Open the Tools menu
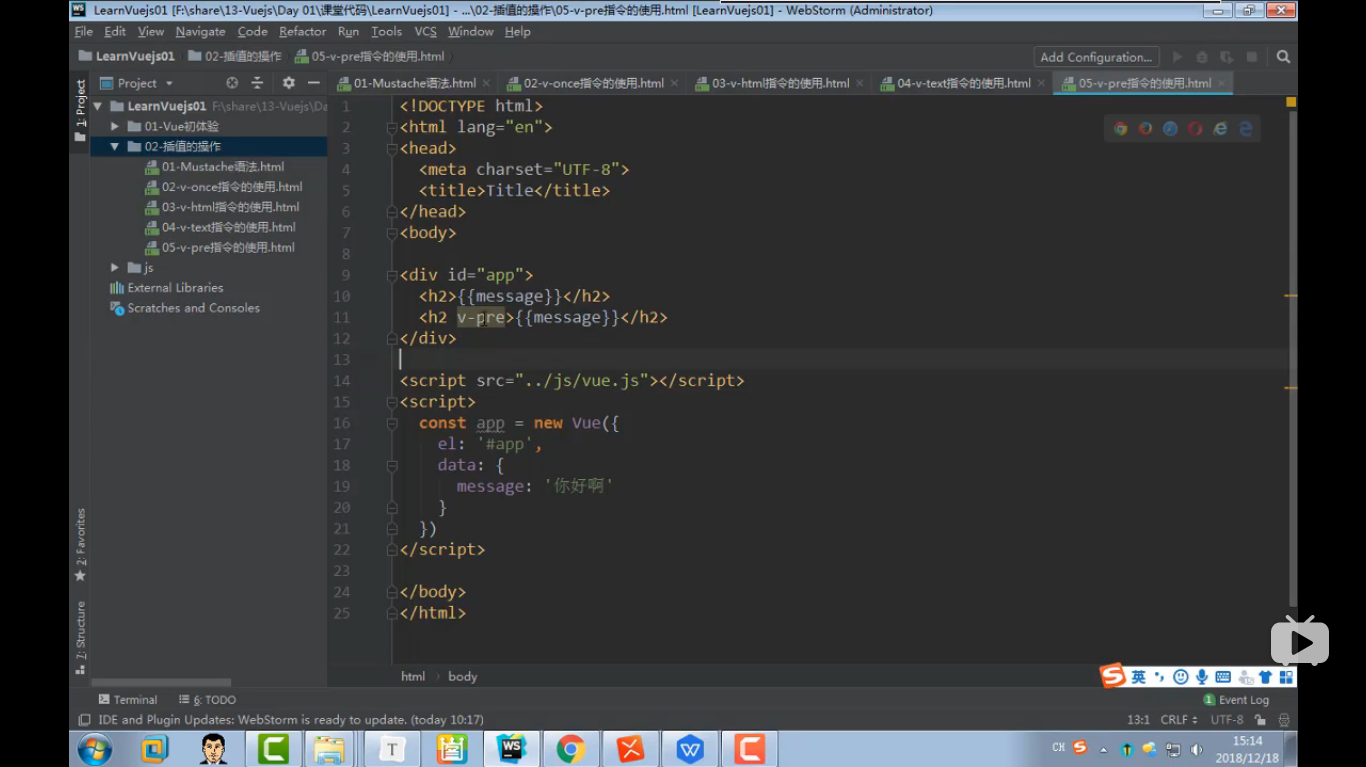The width and height of the screenshot is (1366, 767). tap(386, 31)
